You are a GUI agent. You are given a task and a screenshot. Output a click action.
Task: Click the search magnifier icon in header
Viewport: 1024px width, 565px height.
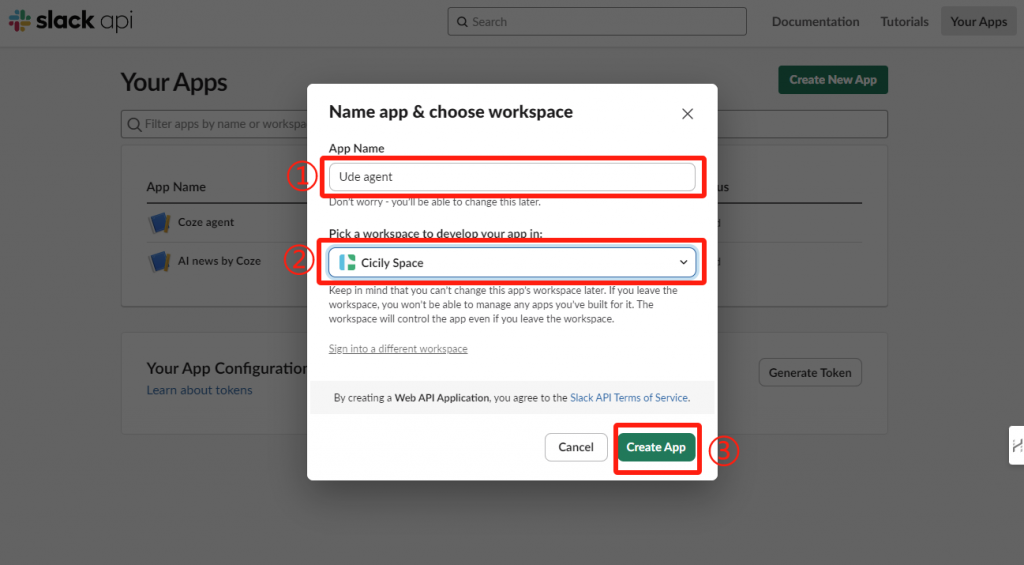[462, 22]
